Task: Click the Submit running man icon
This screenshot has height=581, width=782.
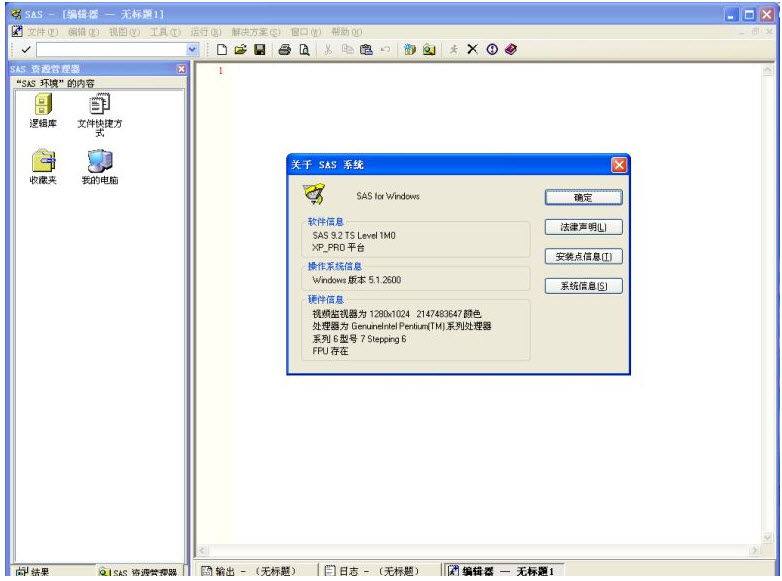Action: pos(453,49)
